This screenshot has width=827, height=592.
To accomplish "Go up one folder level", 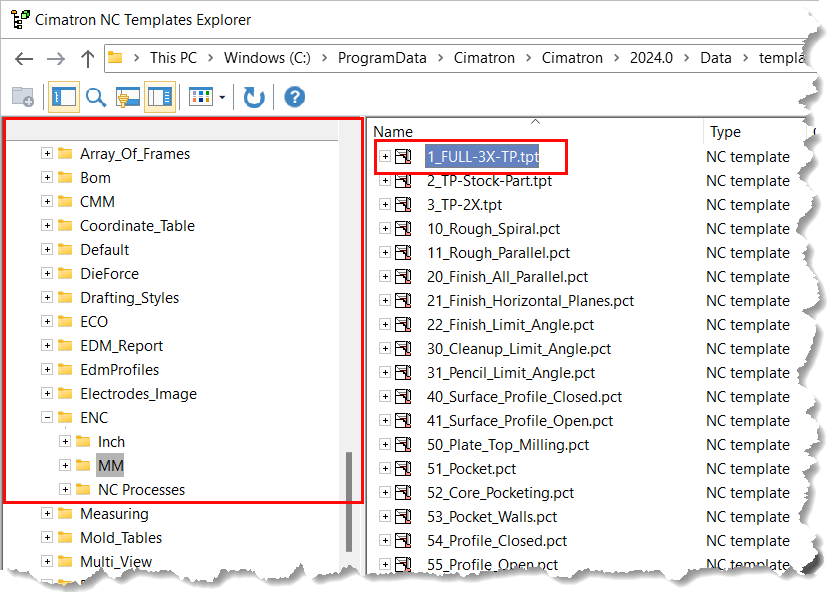I will click(88, 58).
